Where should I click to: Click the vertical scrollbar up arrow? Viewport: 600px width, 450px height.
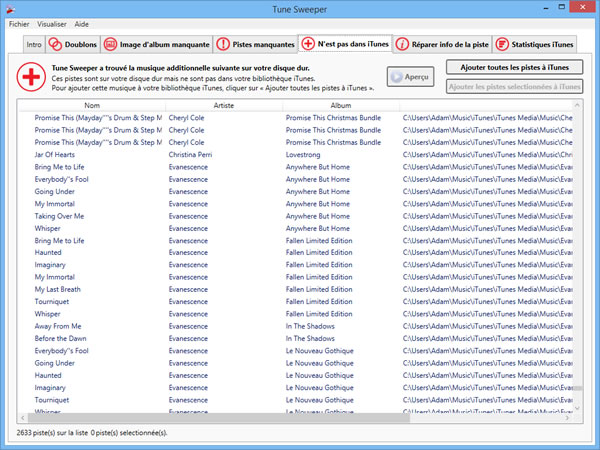pyautogui.click(x=577, y=105)
